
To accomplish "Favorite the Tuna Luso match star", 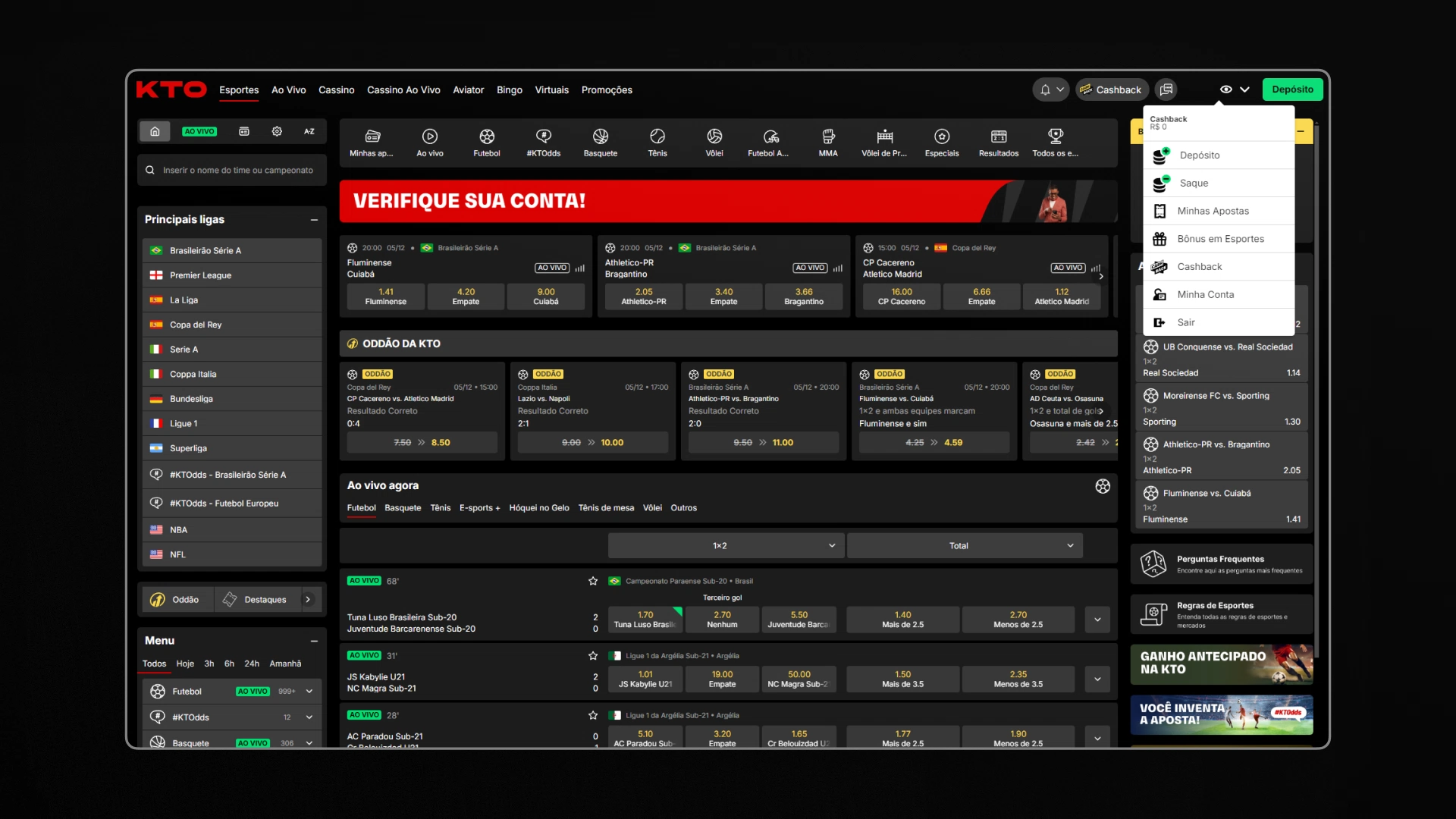I will [593, 581].
